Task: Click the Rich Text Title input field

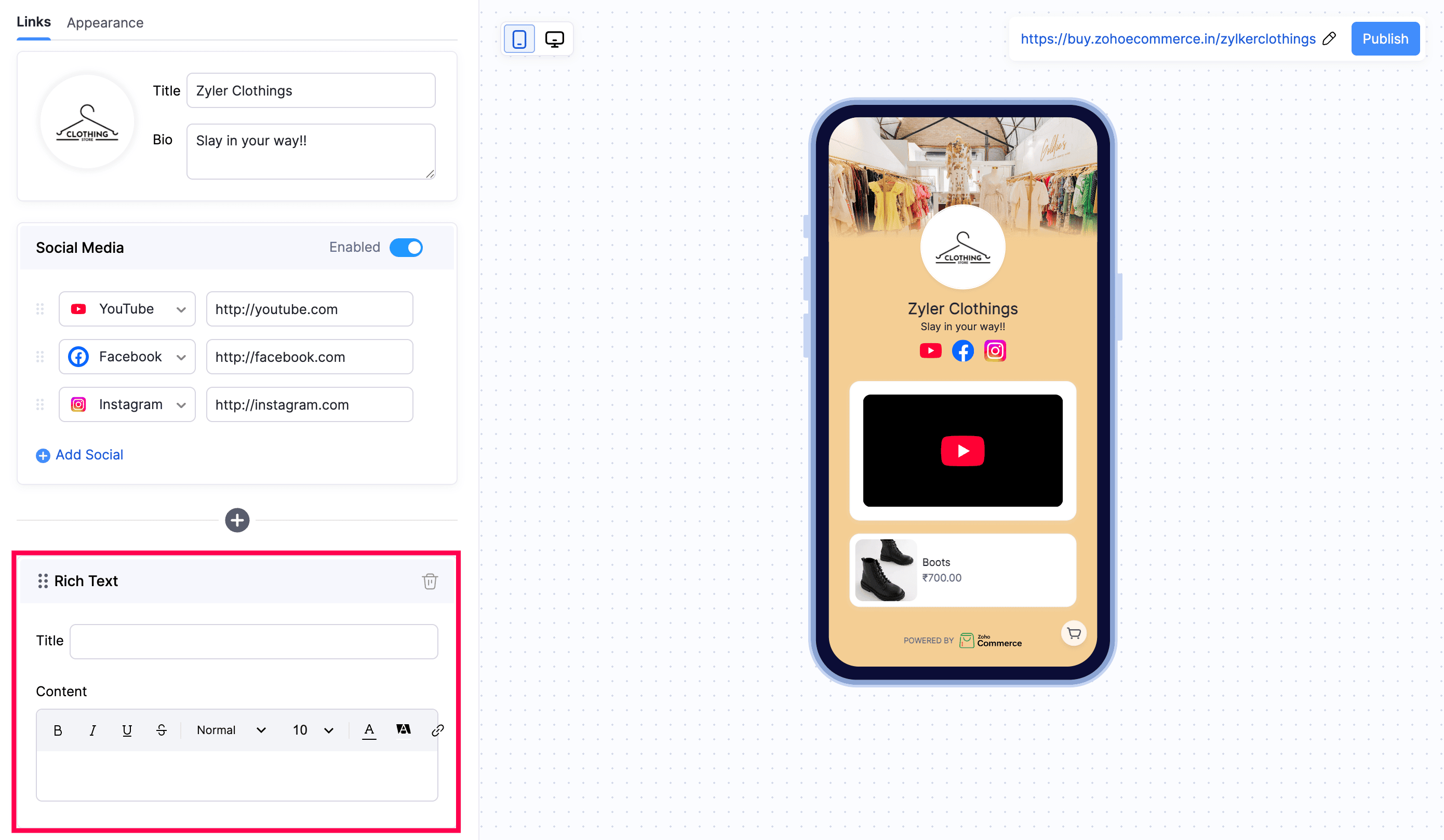Action: point(254,641)
